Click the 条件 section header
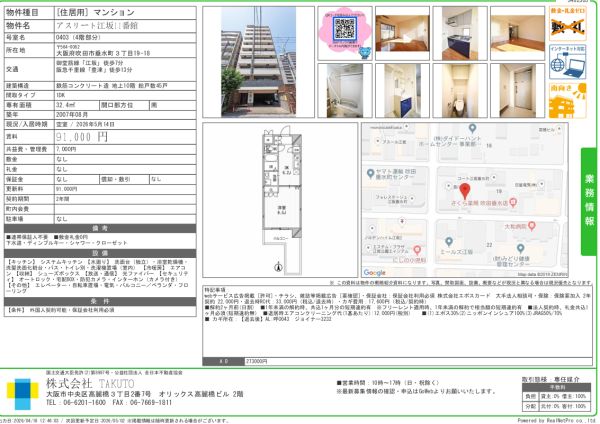The image size is (600, 424). click(100, 302)
